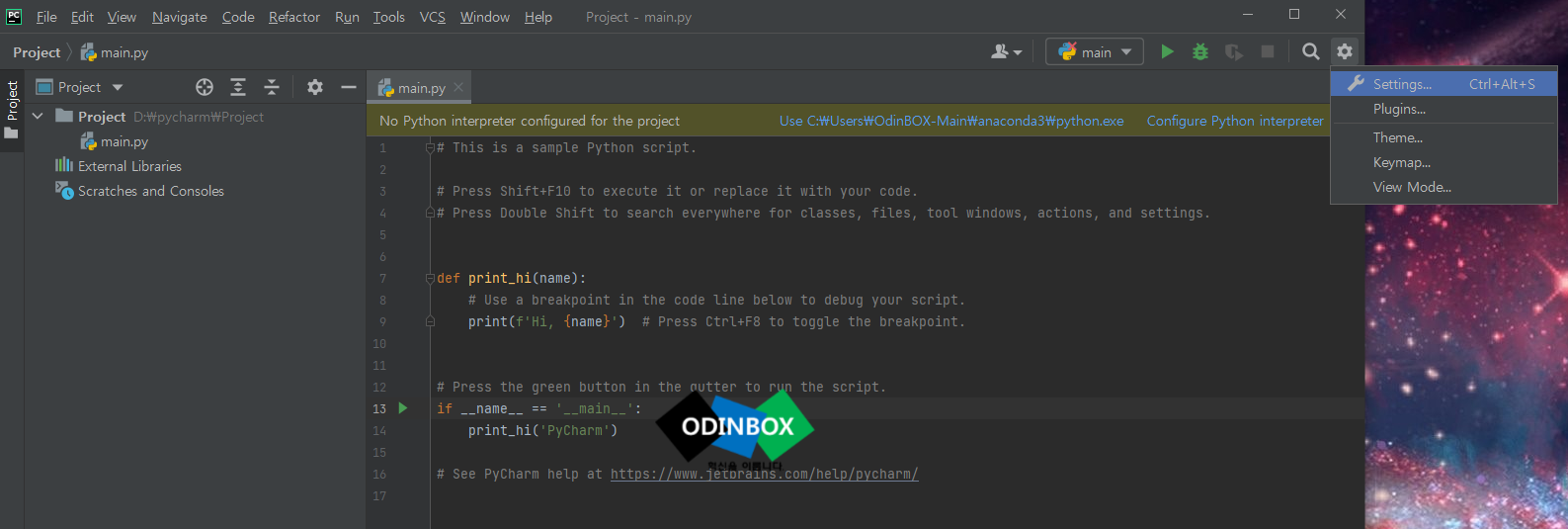Click the Collapse All icon in Project panel
1568x529 pixels.
tap(272, 87)
